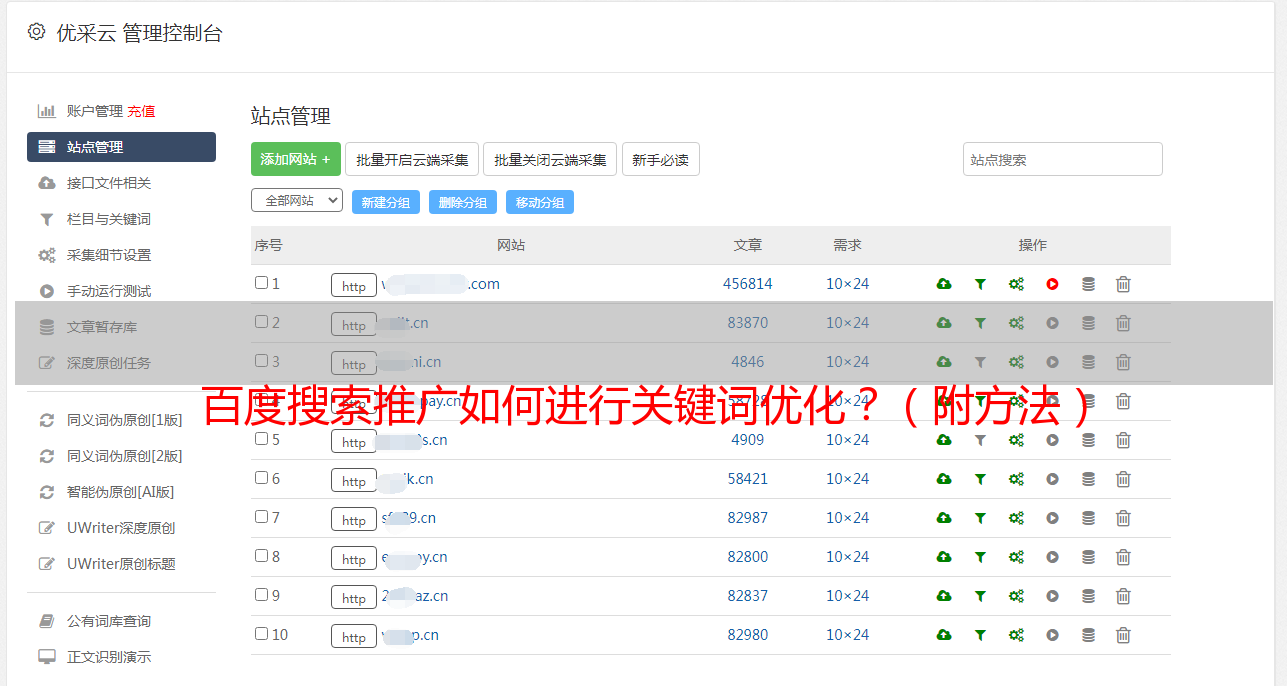The image size is (1287, 686).
Task: Click the gear icon beside 优采云 管理控制台
Action: point(37,32)
